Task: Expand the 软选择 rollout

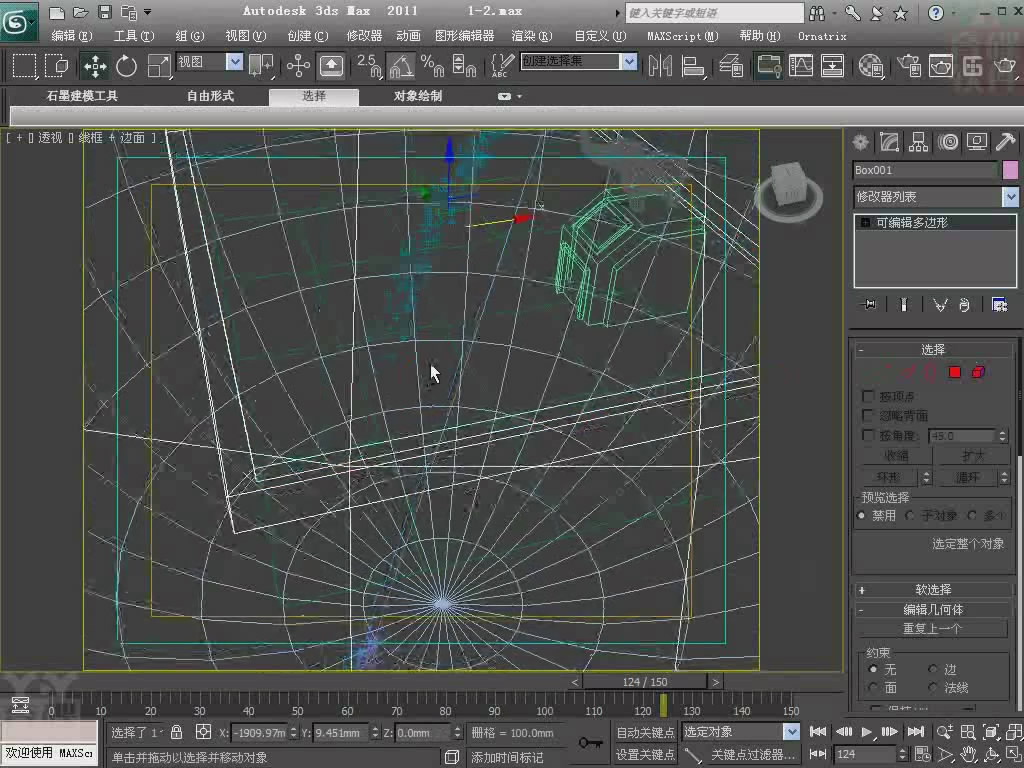Action: tap(933, 590)
